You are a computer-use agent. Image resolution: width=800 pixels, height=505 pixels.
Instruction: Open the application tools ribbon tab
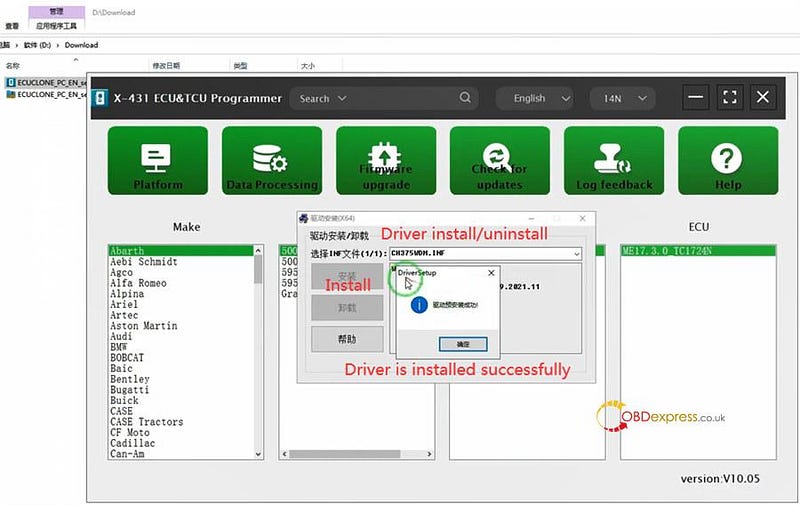click(x=56, y=26)
